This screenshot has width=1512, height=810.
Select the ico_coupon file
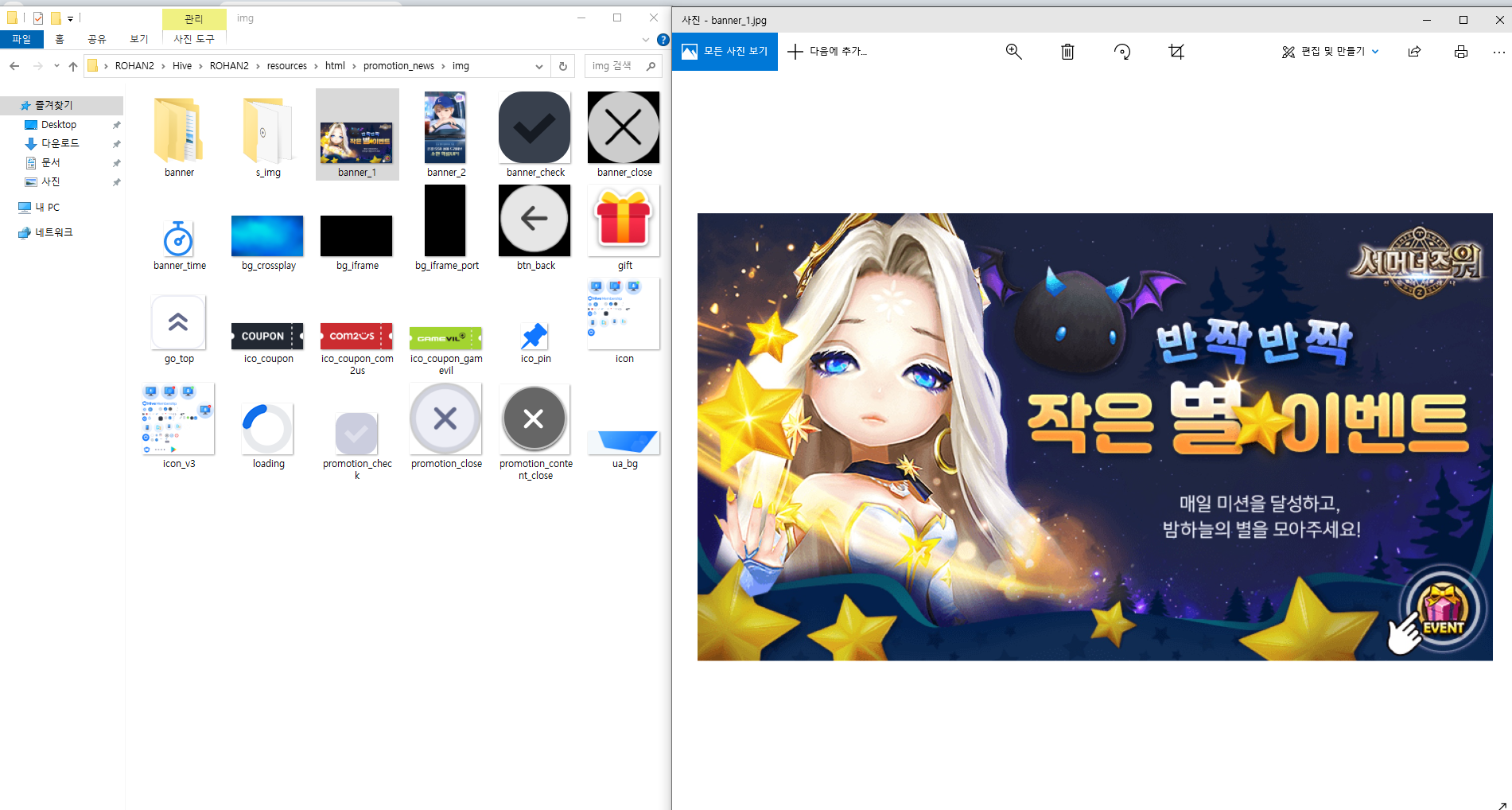pos(268,344)
